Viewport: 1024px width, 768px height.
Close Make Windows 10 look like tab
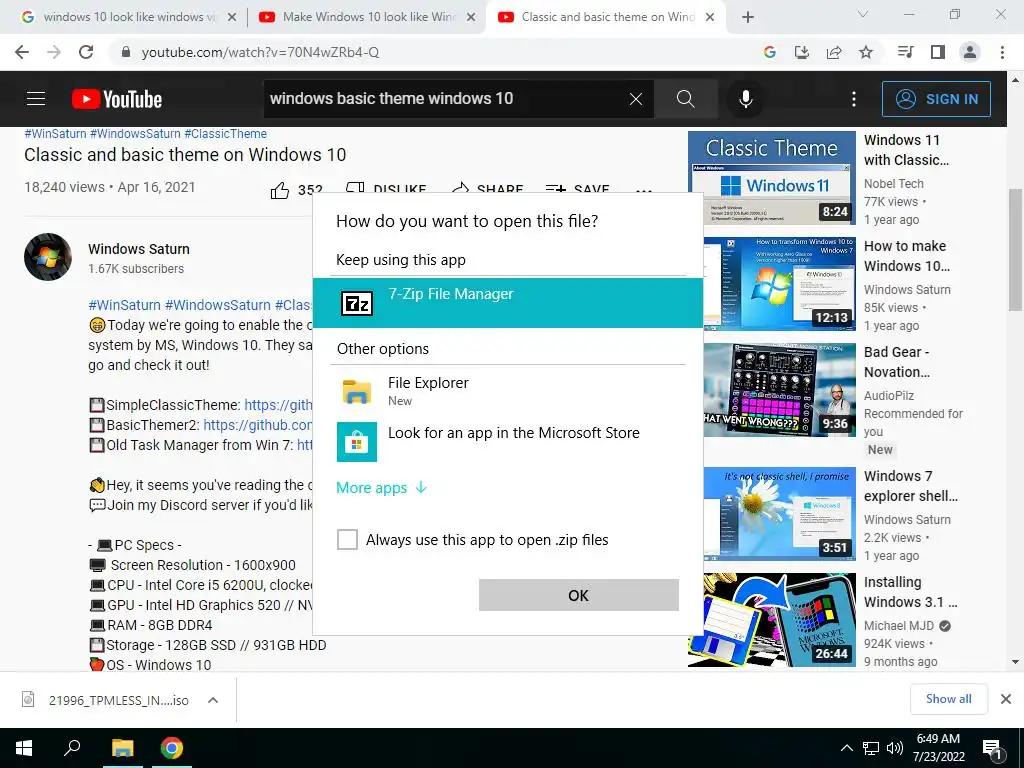tap(471, 18)
